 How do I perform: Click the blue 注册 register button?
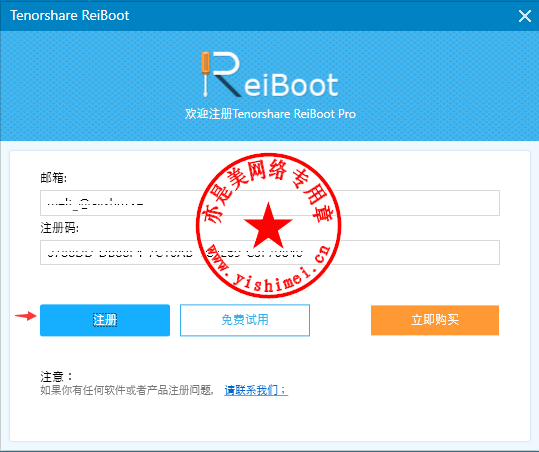coord(105,320)
